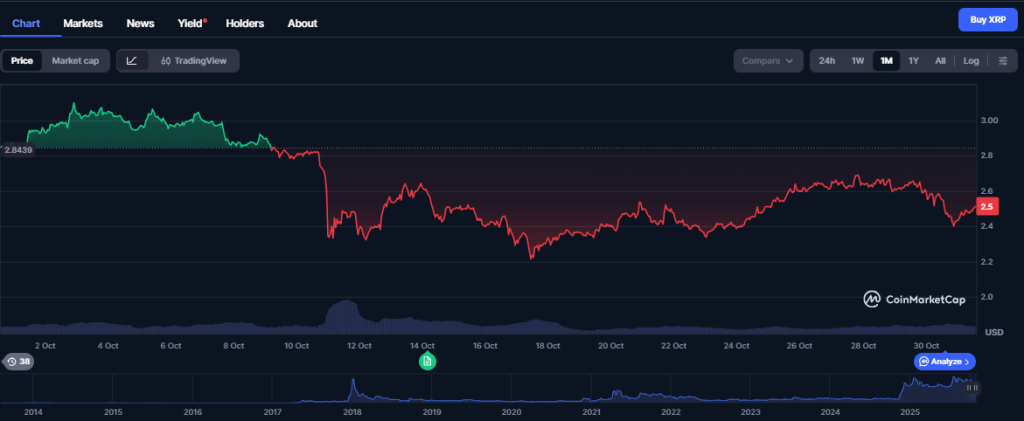Switch to the Holders tab
This screenshot has width=1024, height=421.
click(x=245, y=23)
